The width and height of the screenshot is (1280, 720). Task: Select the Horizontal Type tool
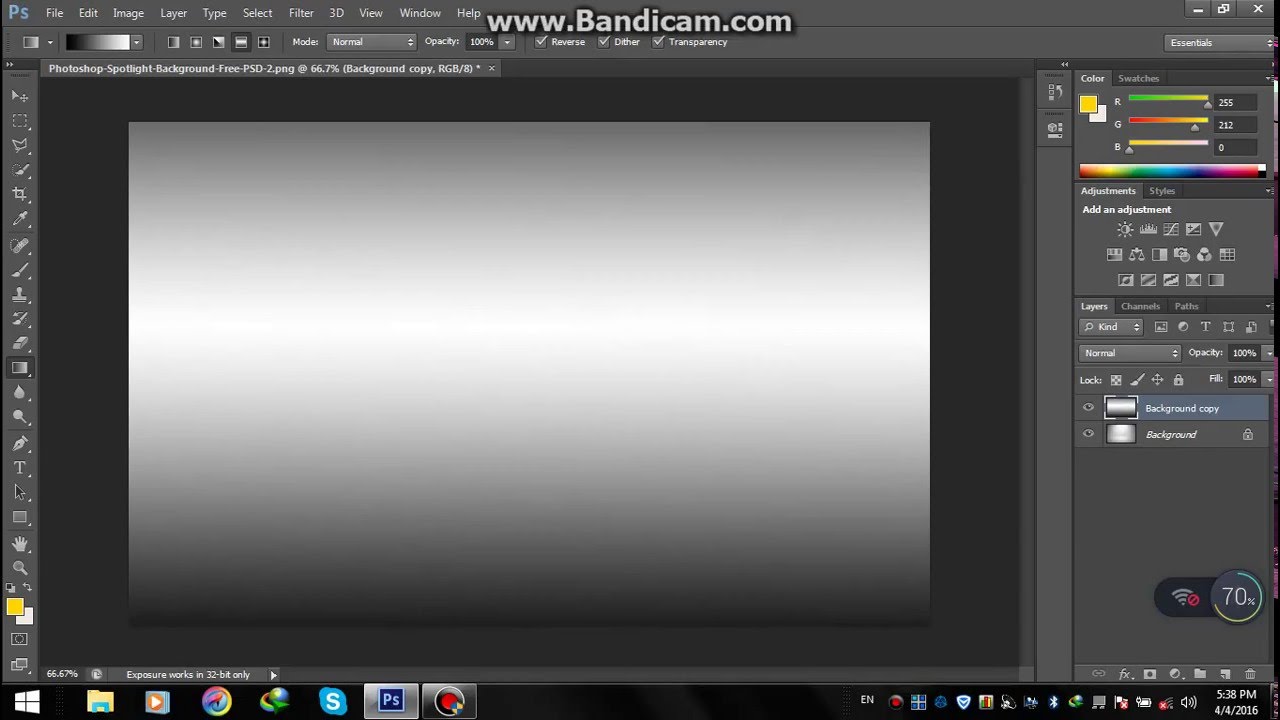point(18,467)
